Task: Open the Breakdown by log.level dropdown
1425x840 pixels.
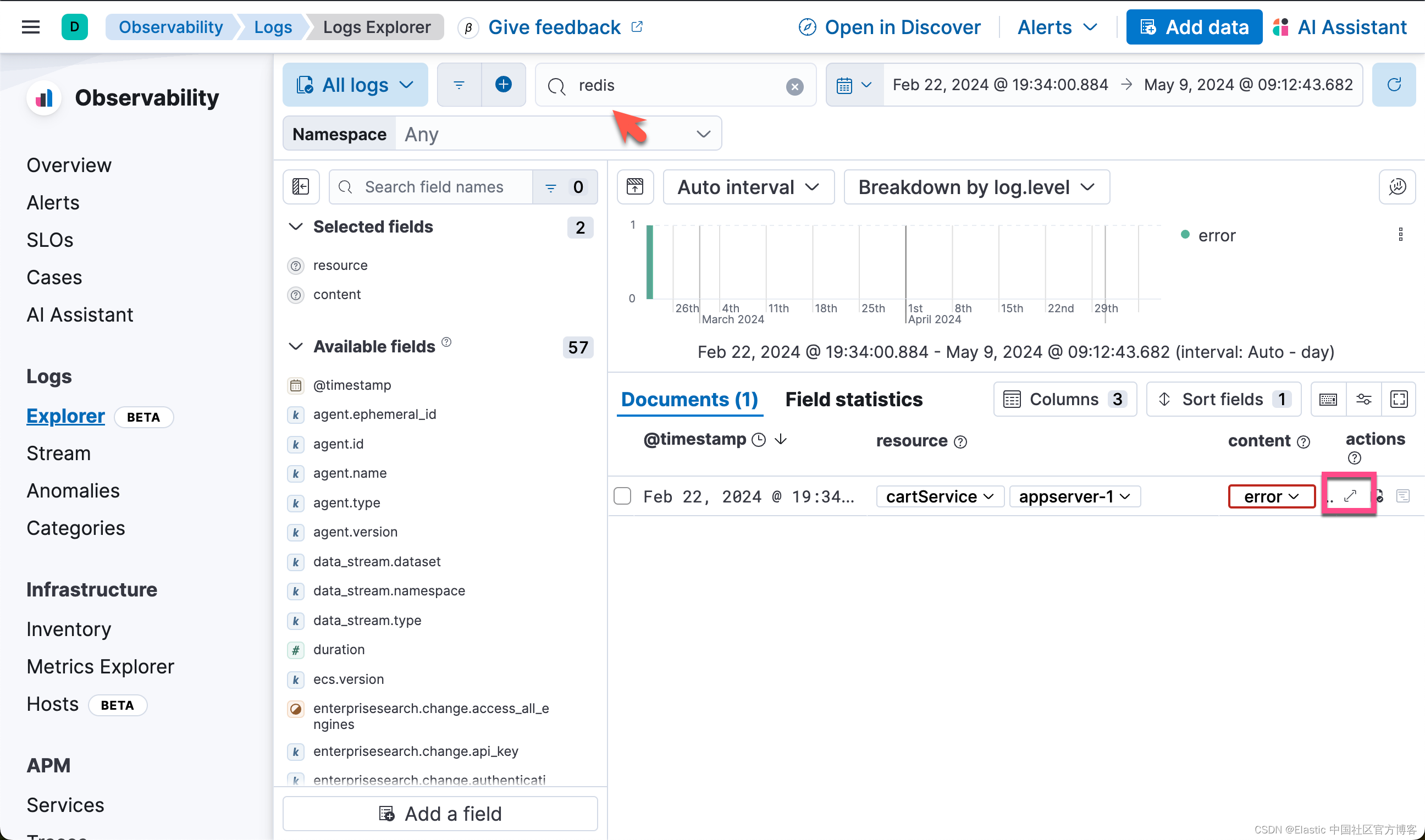Action: point(975,187)
